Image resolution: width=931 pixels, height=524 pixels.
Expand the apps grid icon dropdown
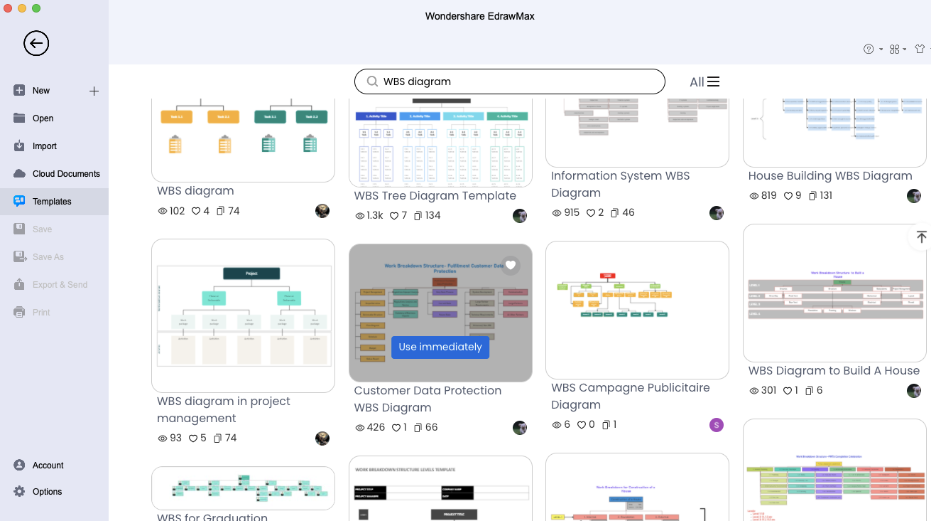click(897, 49)
